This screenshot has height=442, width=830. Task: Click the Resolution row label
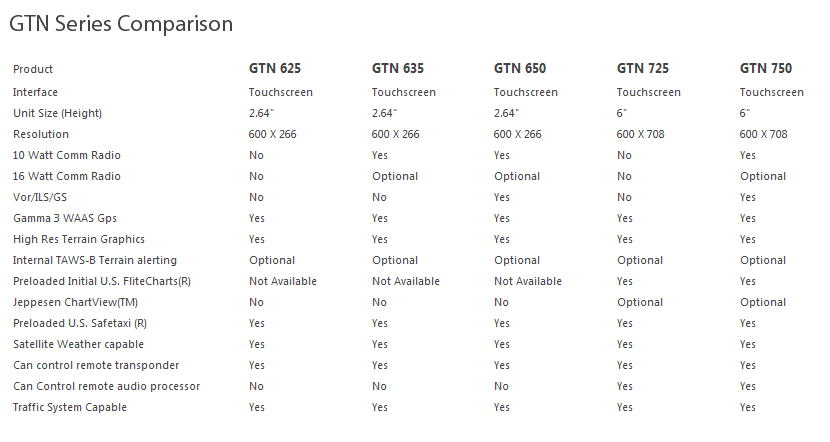point(41,134)
